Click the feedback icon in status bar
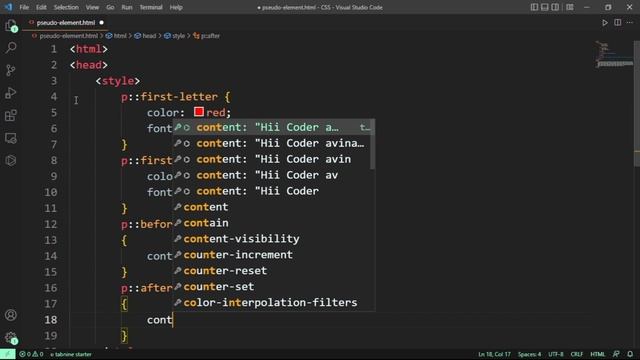 point(616,354)
